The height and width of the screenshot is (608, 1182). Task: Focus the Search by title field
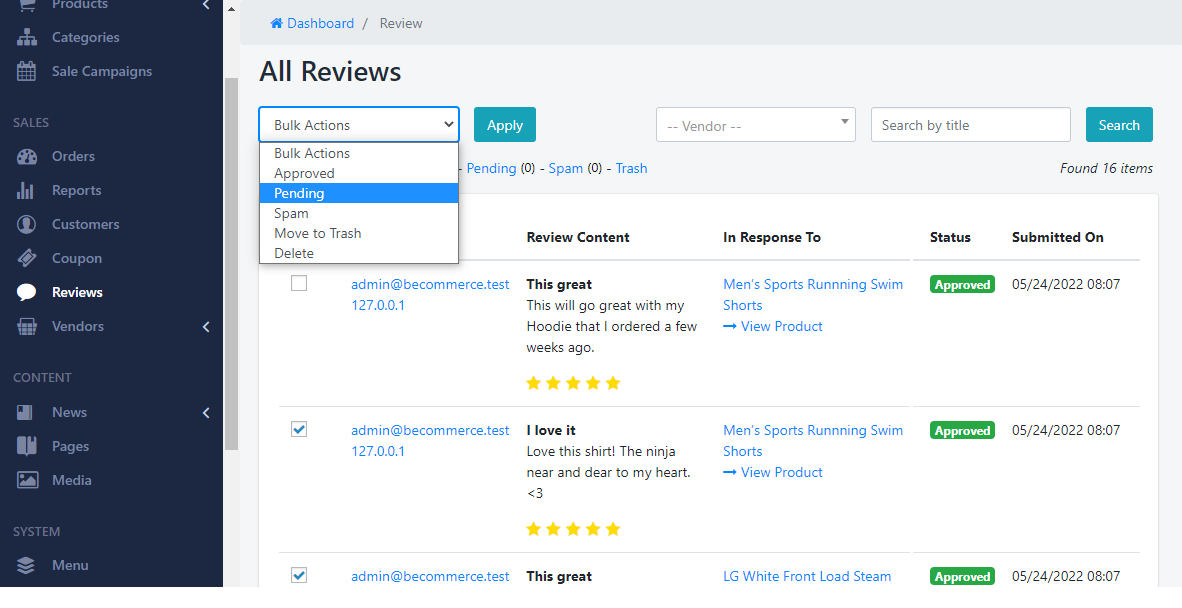coord(970,125)
